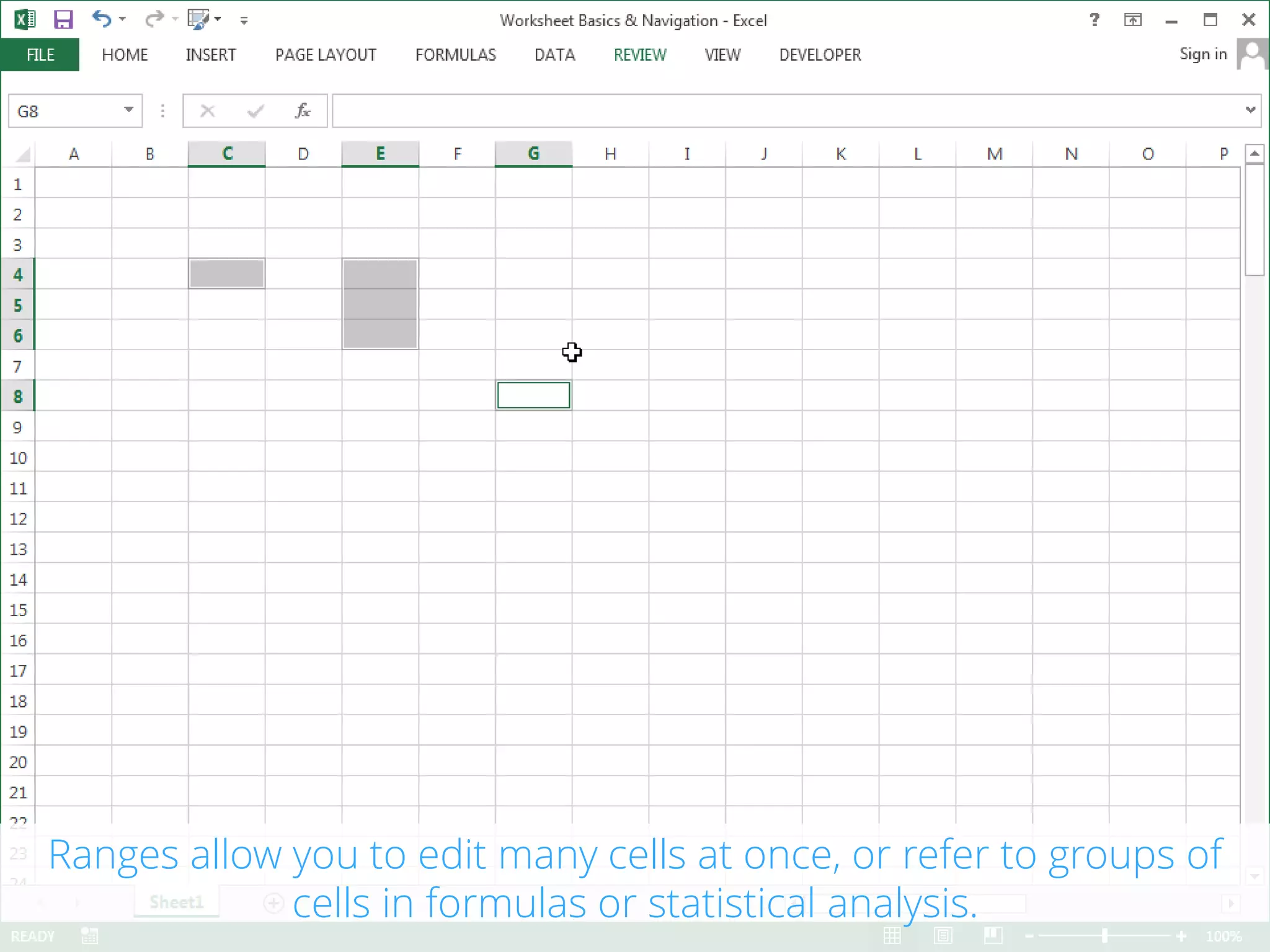Open the Help question mark icon
1270x952 pixels.
pyautogui.click(x=1095, y=20)
